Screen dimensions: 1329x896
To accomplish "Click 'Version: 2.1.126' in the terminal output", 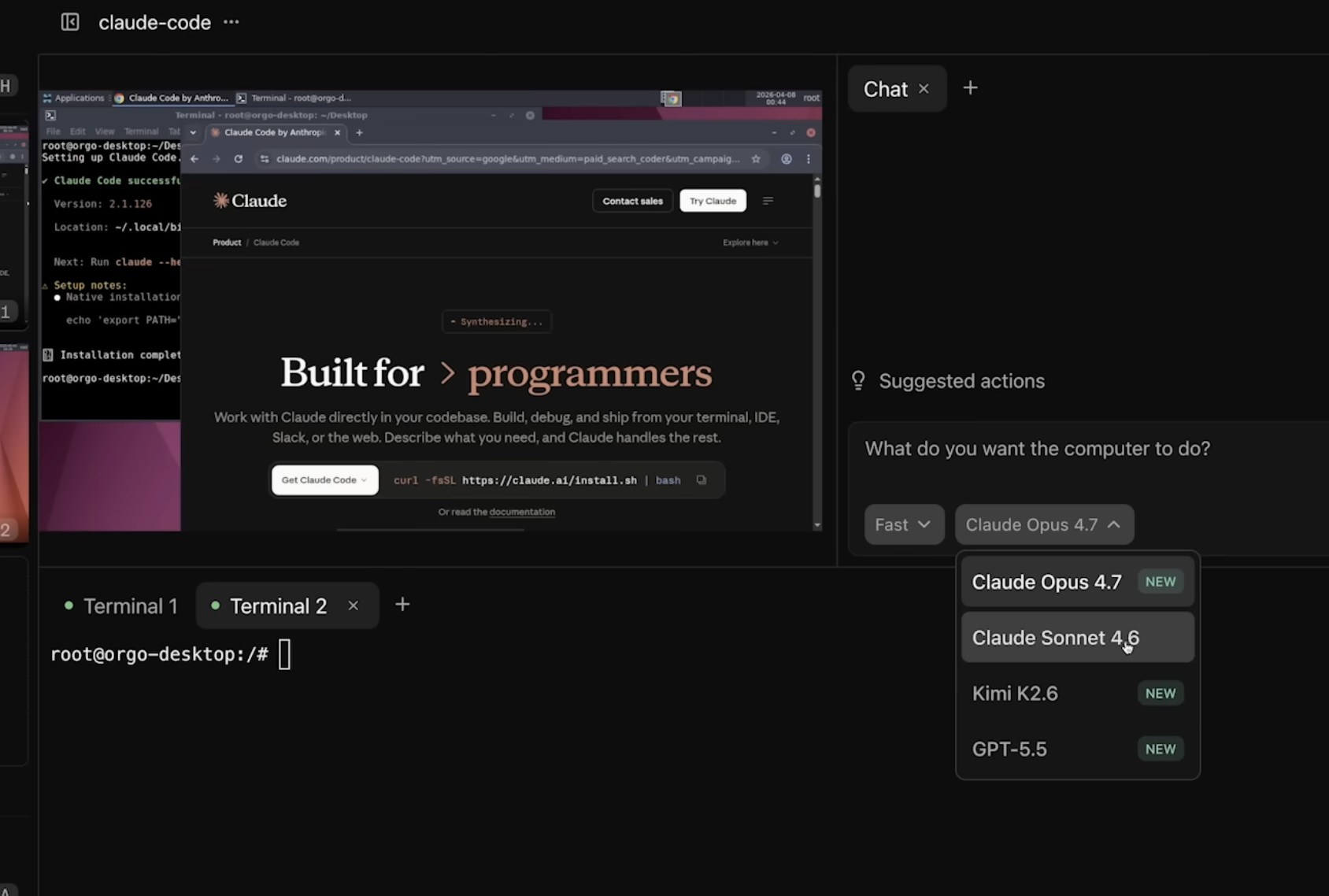I will (102, 204).
